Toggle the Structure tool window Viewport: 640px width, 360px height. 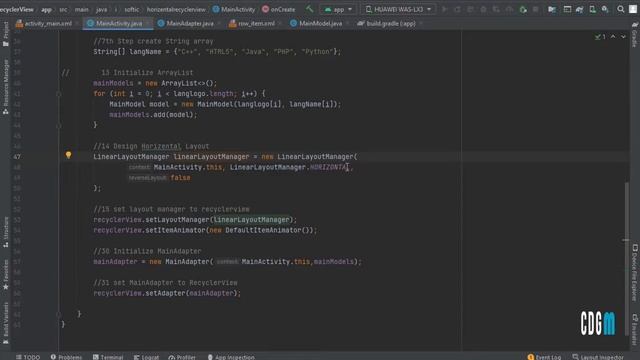[5, 232]
